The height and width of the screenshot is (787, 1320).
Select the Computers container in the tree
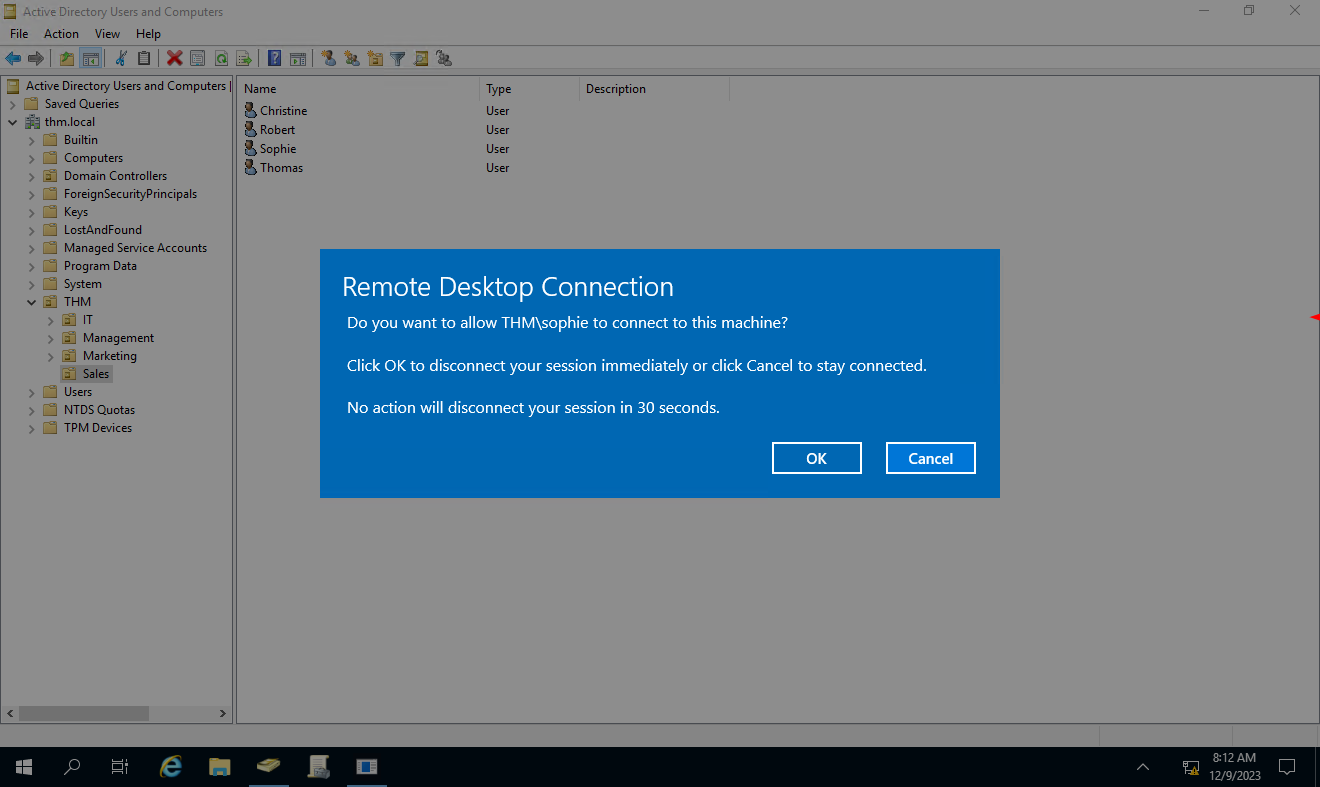[x=93, y=158]
